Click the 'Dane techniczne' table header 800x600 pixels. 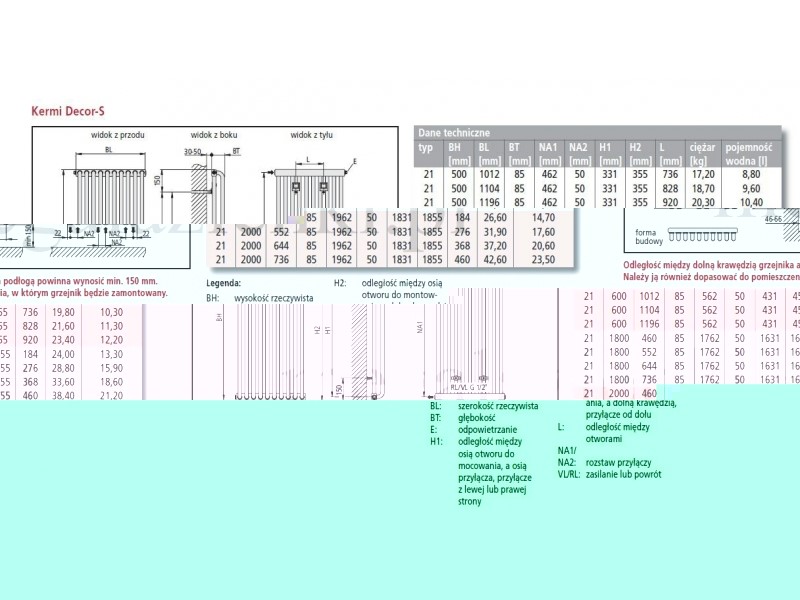click(454, 132)
